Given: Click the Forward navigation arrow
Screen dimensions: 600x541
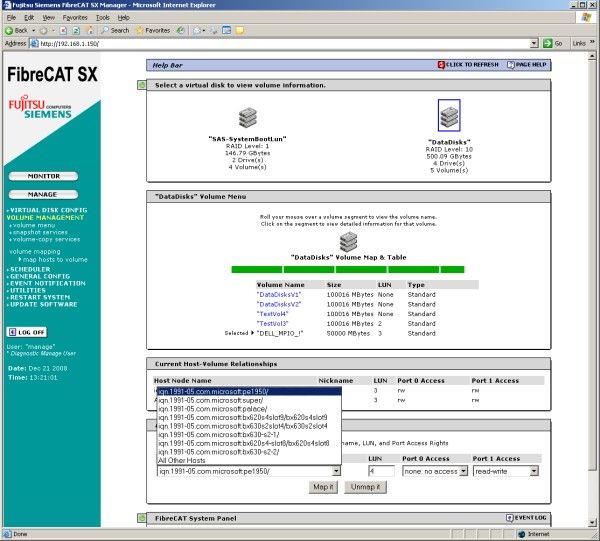Looking at the screenshot, I should (x=44, y=31).
